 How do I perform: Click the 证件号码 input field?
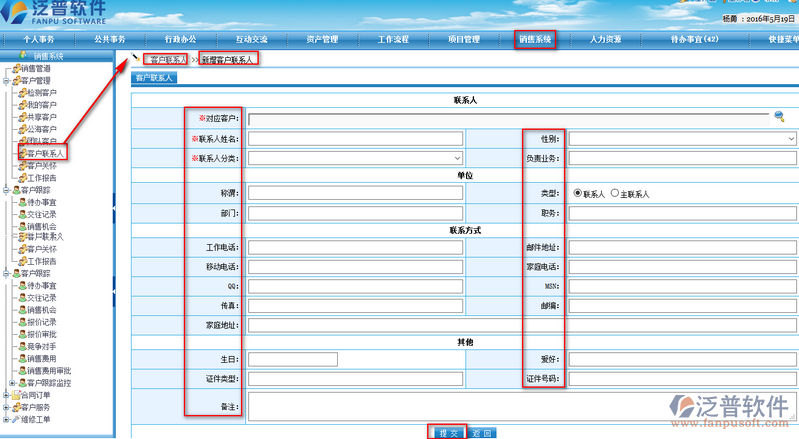682,378
